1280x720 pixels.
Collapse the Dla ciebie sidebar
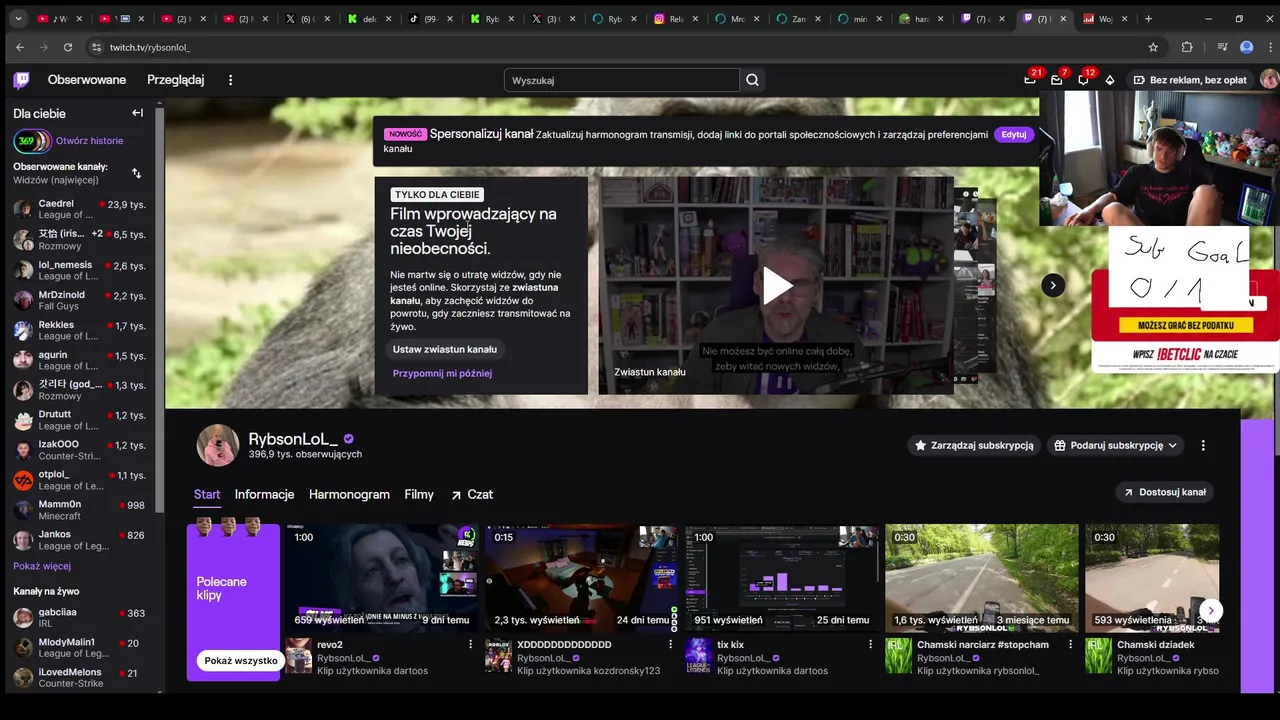point(137,113)
